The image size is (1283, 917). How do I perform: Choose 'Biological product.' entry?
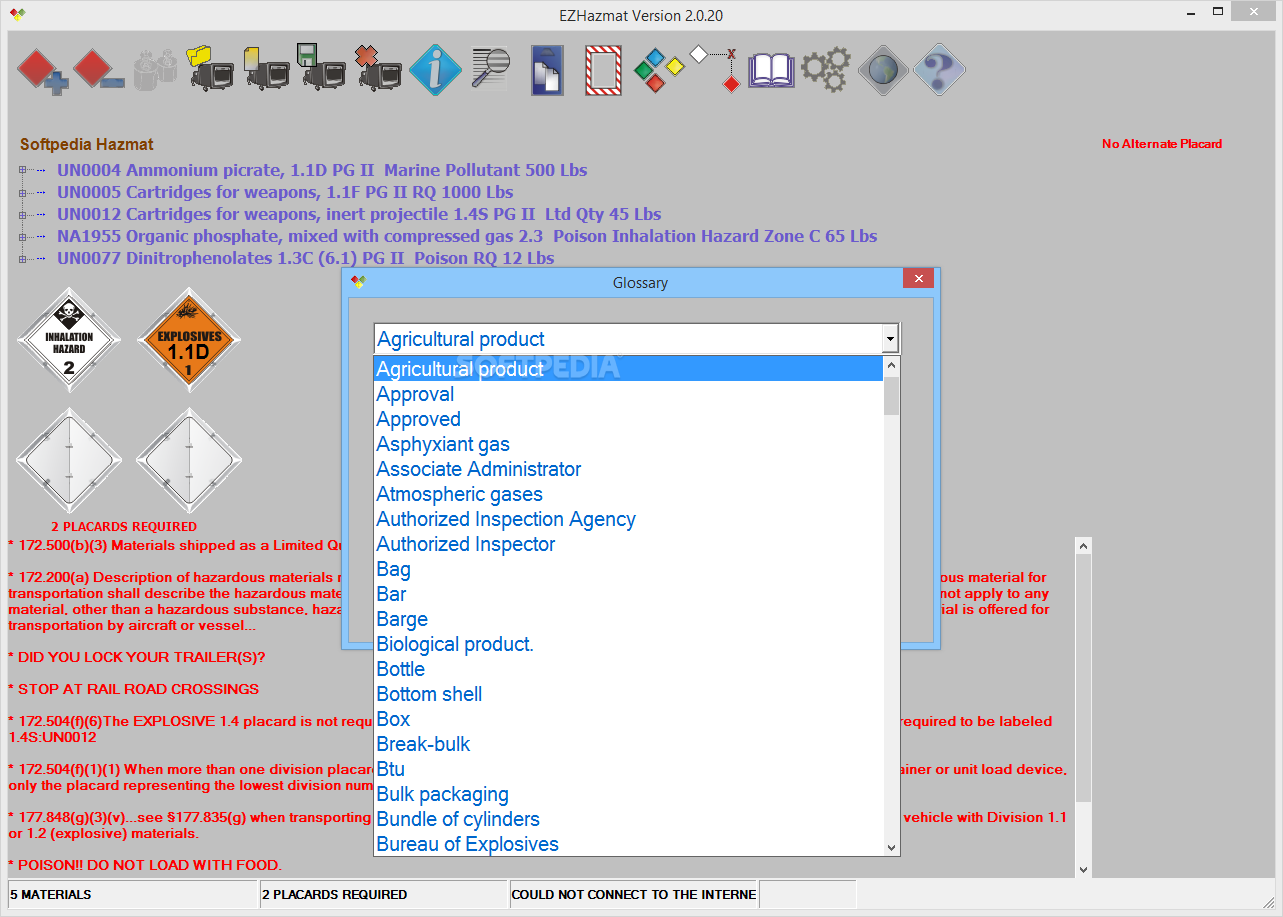click(628, 644)
